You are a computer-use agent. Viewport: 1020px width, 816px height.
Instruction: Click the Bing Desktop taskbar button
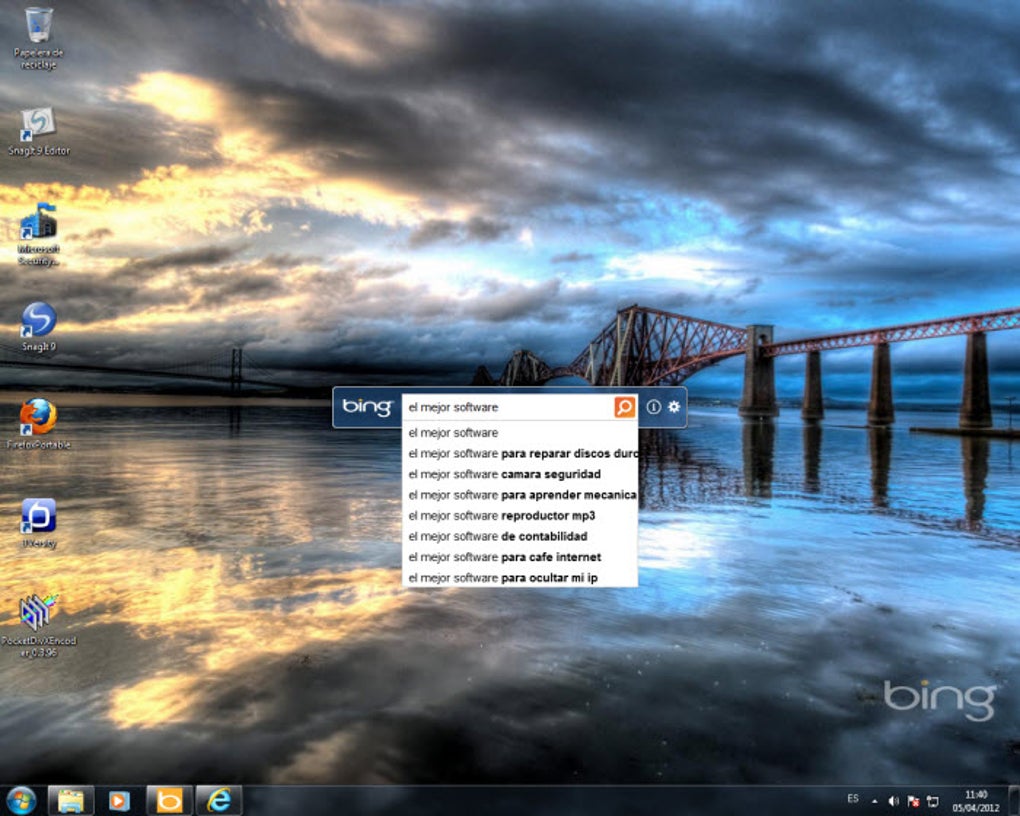(x=169, y=800)
